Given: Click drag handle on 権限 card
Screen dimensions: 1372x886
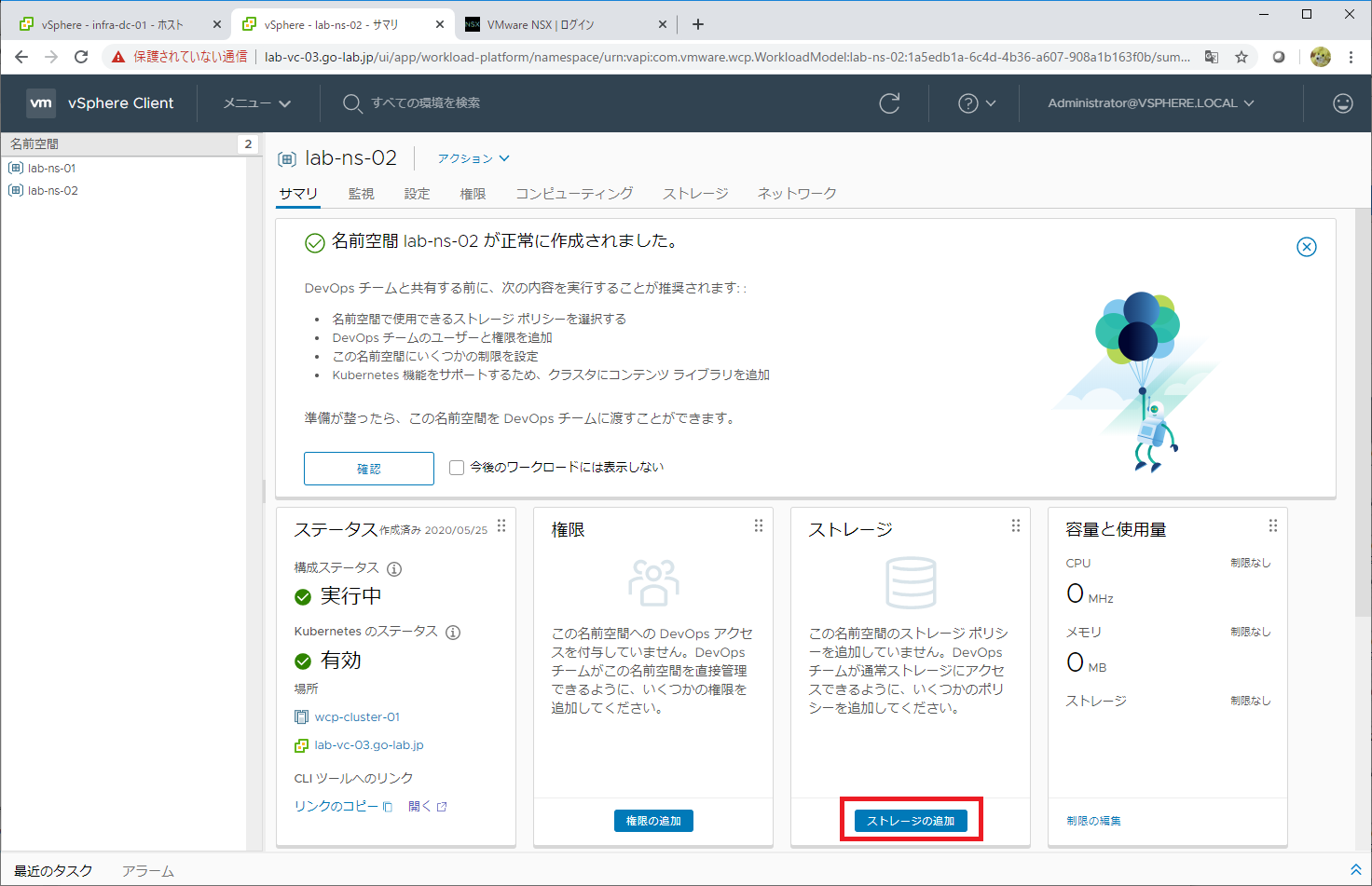Looking at the screenshot, I should pos(758,526).
